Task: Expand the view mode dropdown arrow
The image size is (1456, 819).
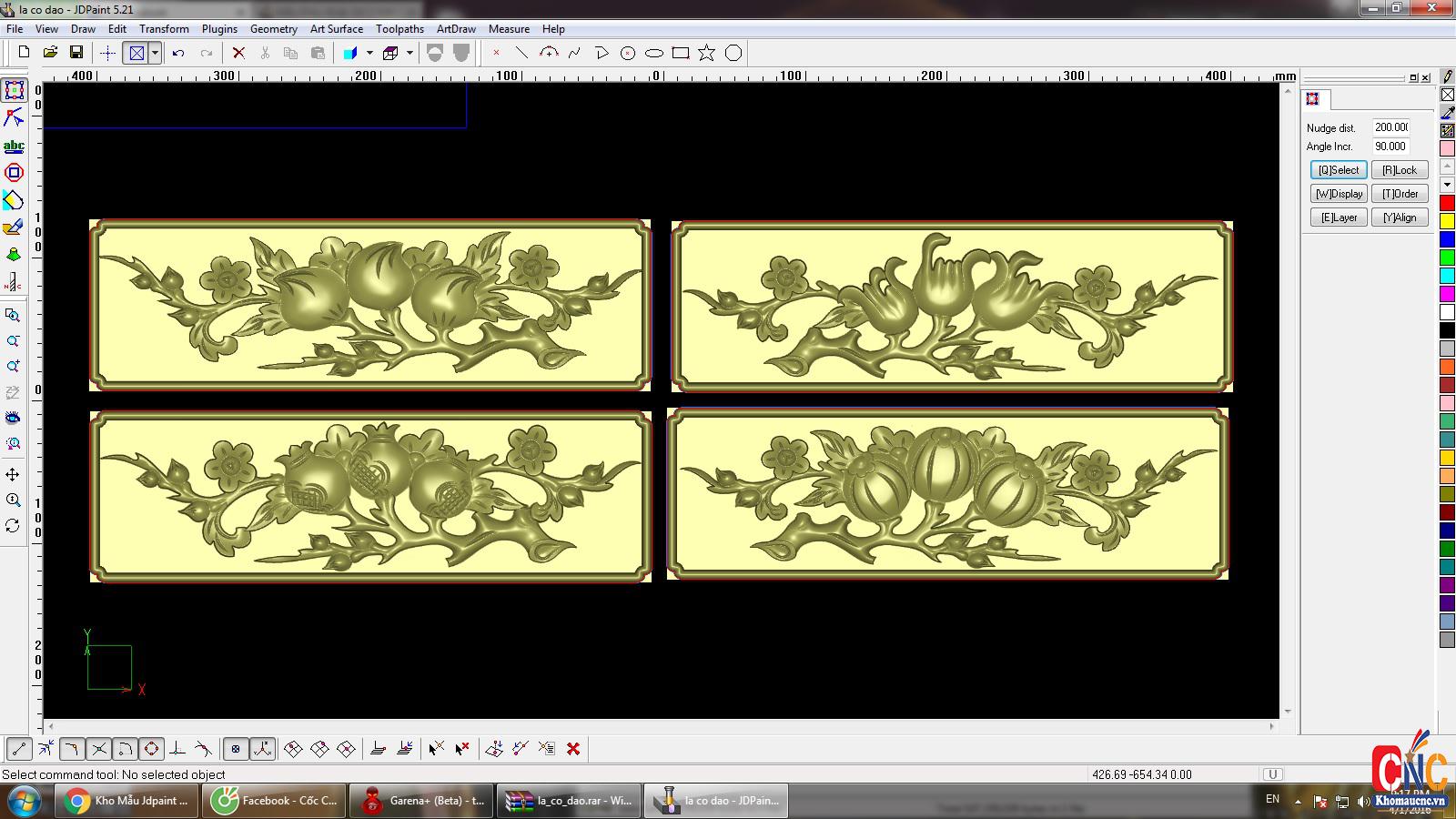Action: (x=155, y=53)
